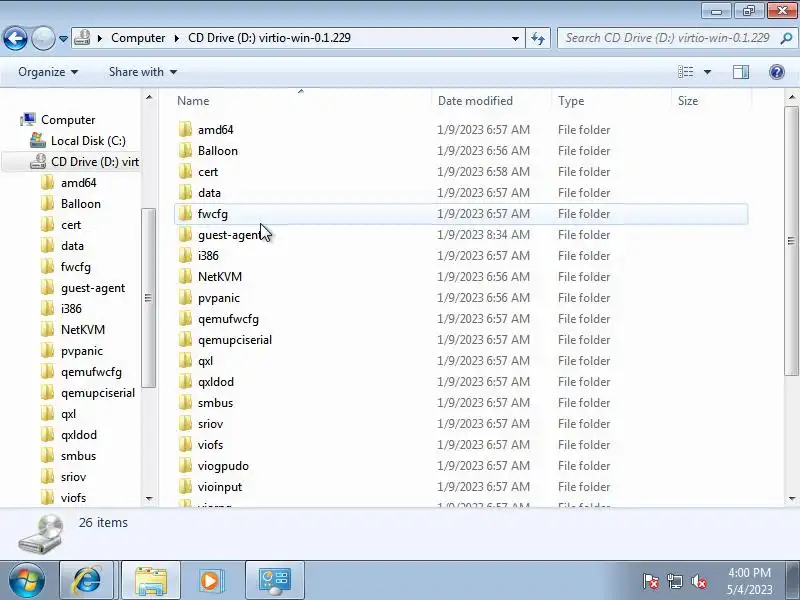
Task: Refresh the folder view
Action: pyautogui.click(x=538, y=38)
